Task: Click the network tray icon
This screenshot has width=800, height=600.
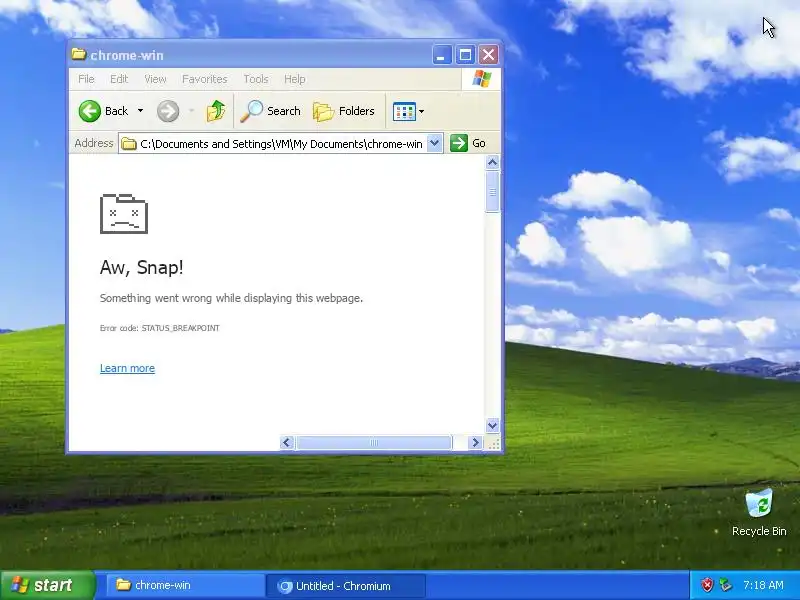Action: pyautogui.click(x=725, y=585)
